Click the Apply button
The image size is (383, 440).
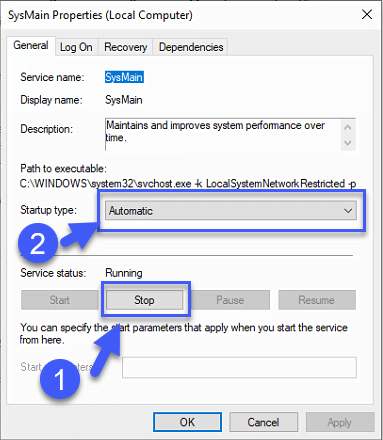pos(340,422)
